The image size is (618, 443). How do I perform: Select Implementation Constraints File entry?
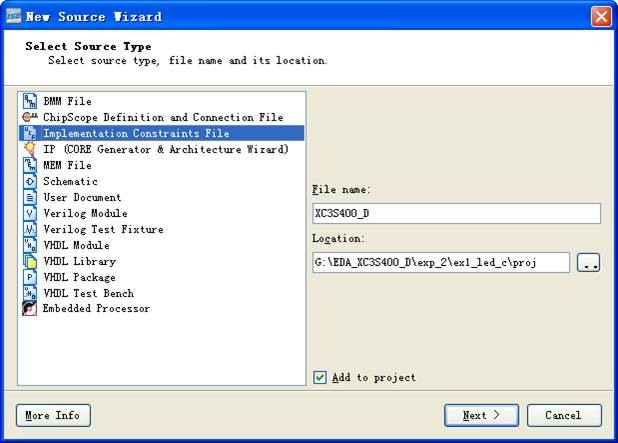(135, 133)
